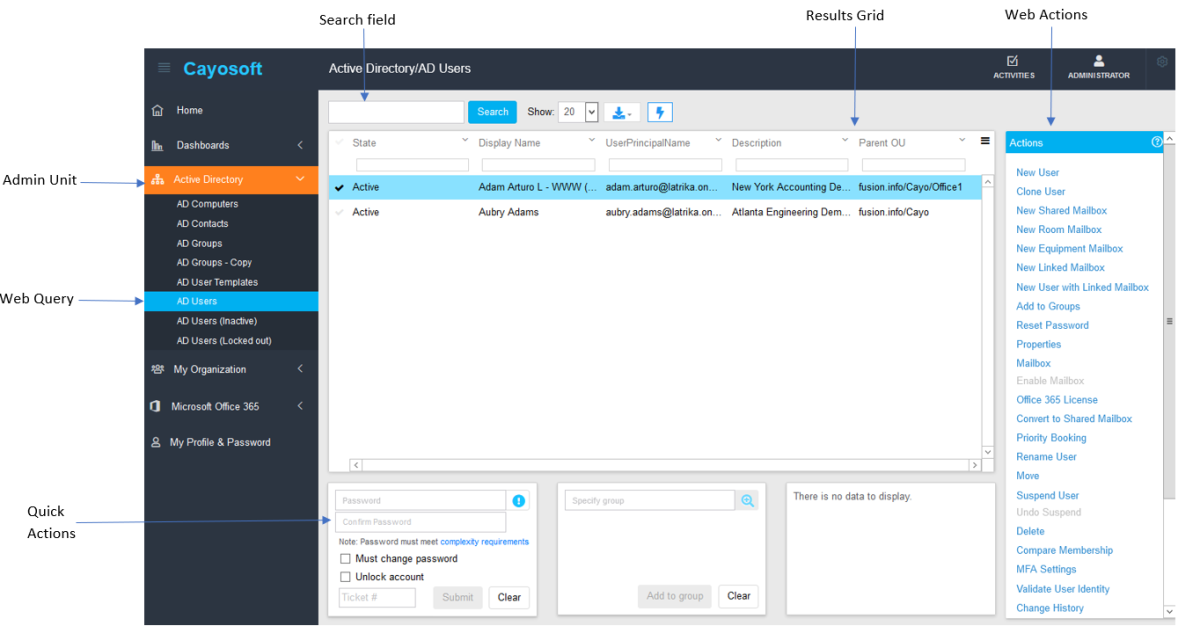
Task: Open the Actions panel help icon
Action: pyautogui.click(x=1156, y=142)
